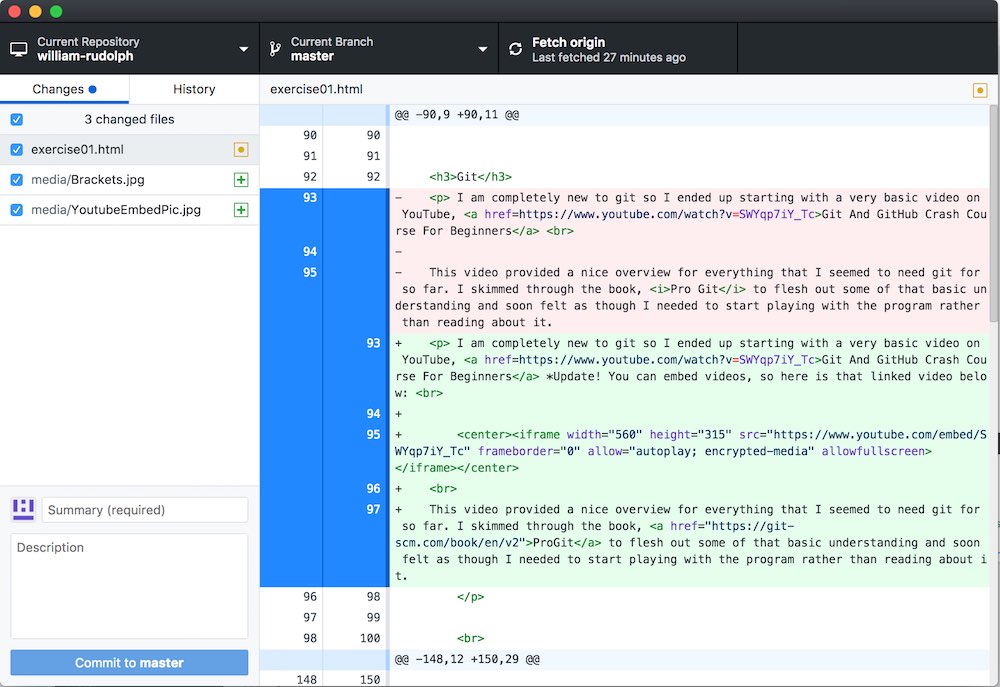Click the modified status icon beside exercise01.html
This screenshot has width=1000, height=687.
pos(240,150)
